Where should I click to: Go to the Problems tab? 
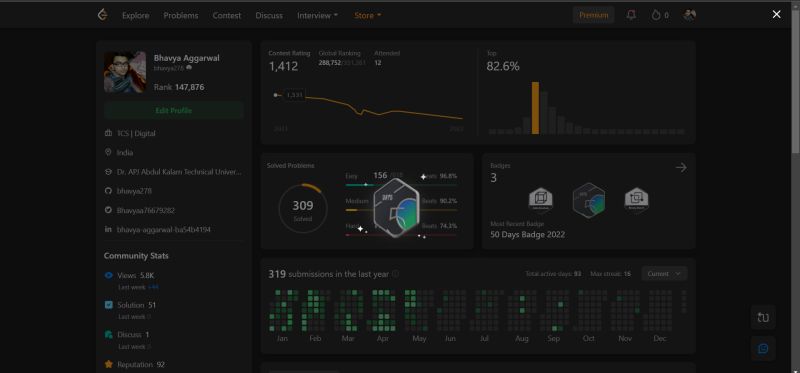tap(181, 15)
